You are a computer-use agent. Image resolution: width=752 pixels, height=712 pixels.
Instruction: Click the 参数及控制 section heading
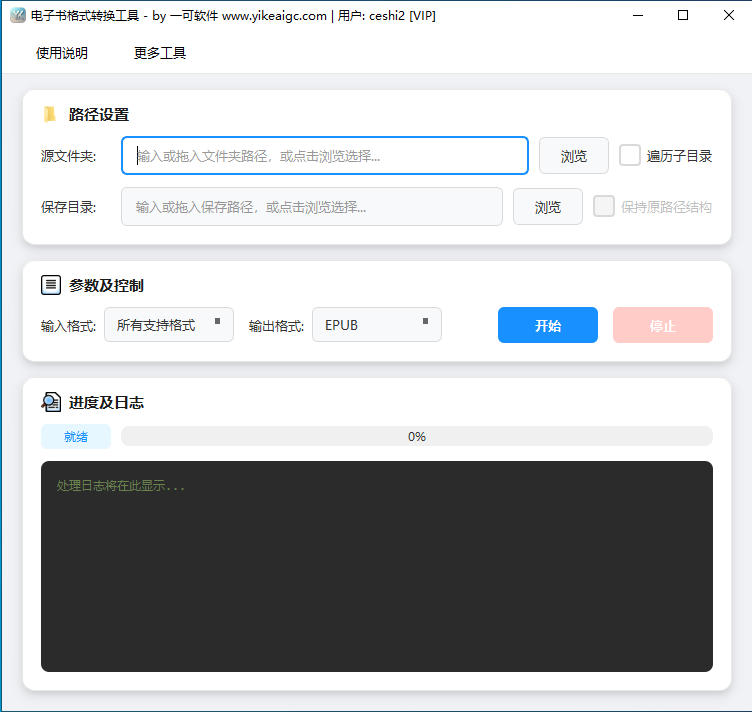pyautogui.click(x=106, y=285)
